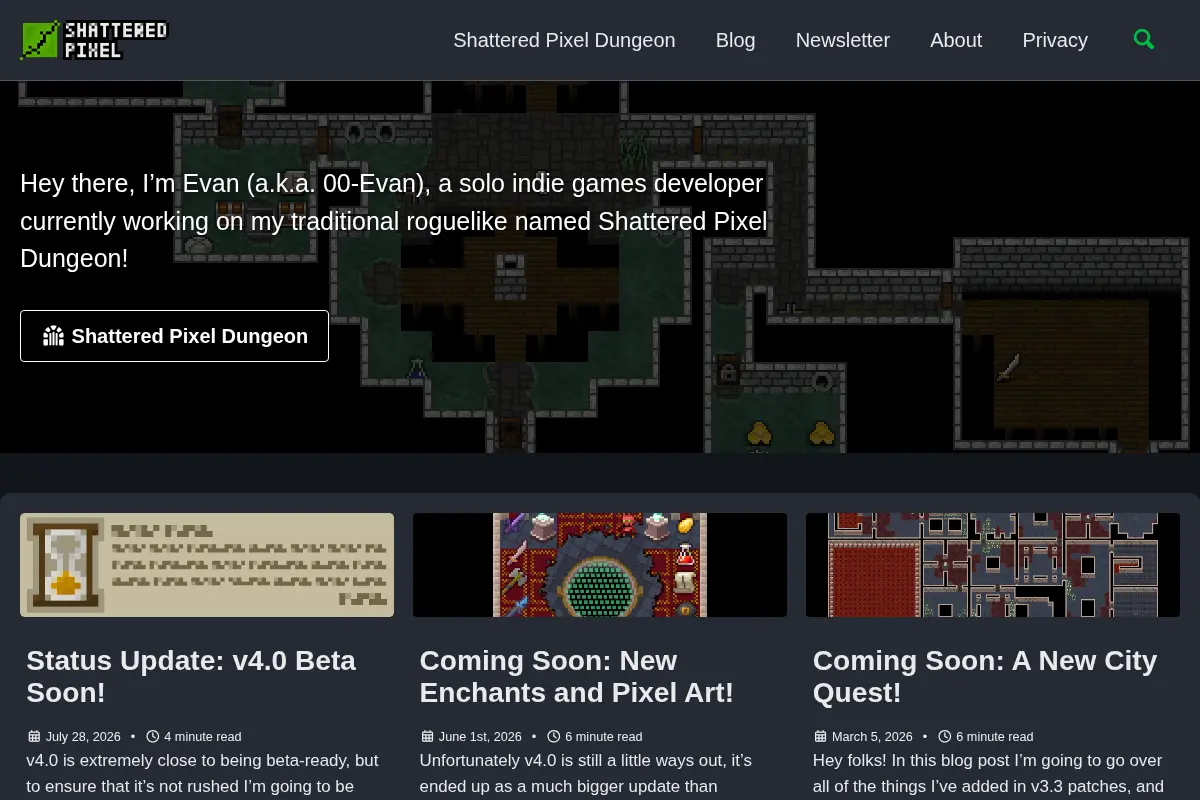Screen dimensions: 1200x800
Task: Open post Coming Soon: New Enchants and Pixel Art!
Action: coord(577,676)
